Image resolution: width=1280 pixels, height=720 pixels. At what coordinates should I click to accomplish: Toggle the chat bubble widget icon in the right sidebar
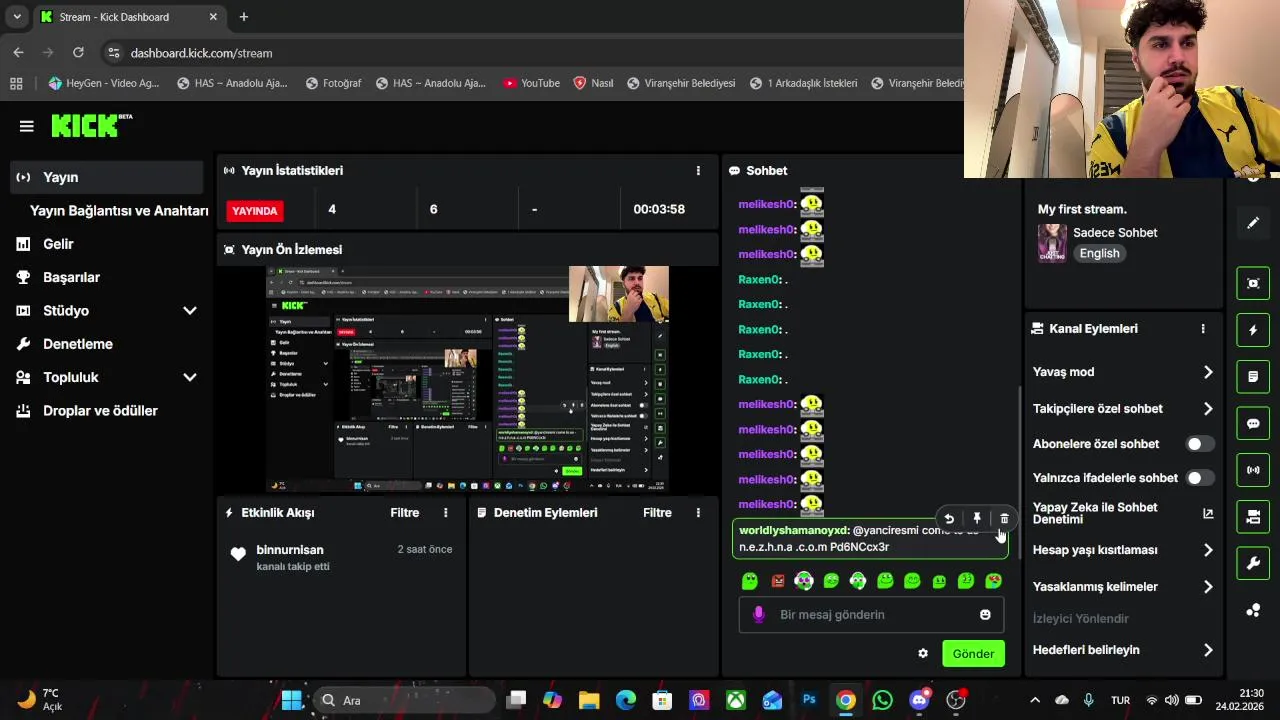[x=1253, y=424]
